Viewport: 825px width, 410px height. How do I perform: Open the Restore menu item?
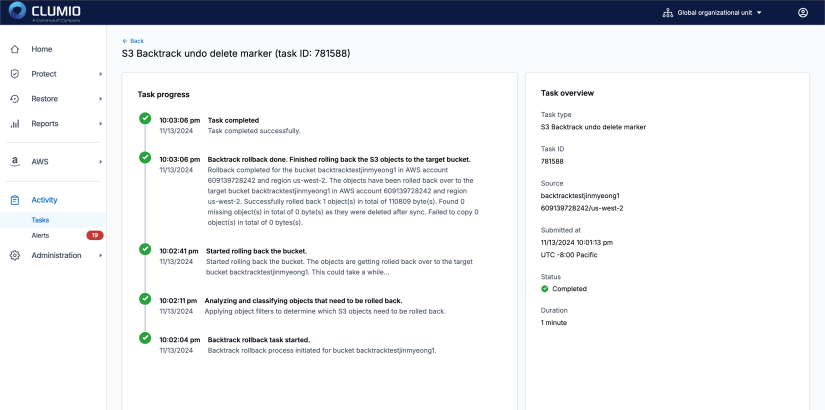[44, 99]
